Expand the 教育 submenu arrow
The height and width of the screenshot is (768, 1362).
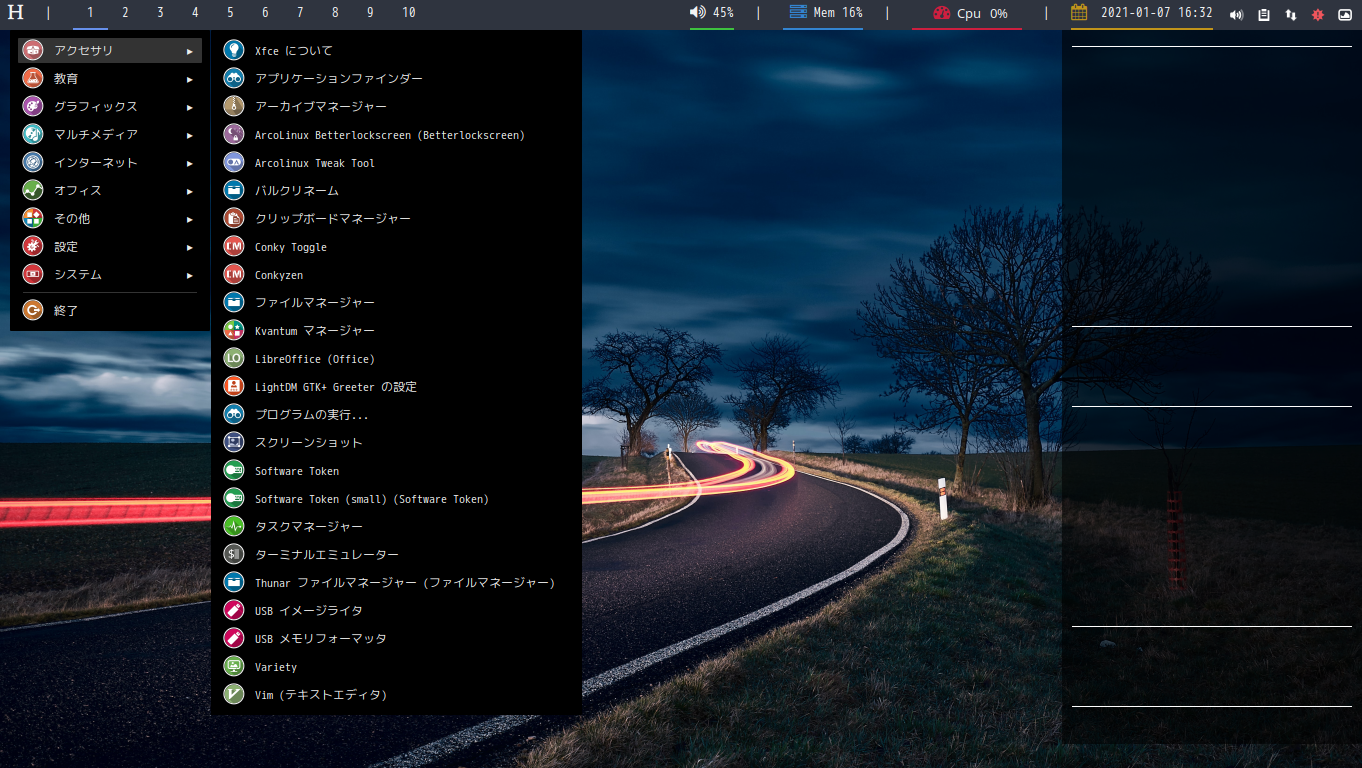point(190,79)
